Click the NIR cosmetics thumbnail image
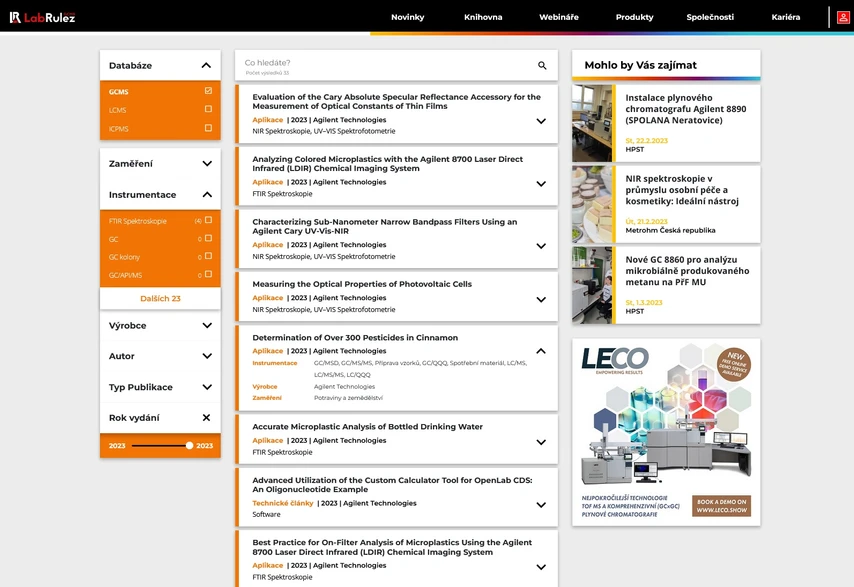854x587 pixels. (x=592, y=204)
